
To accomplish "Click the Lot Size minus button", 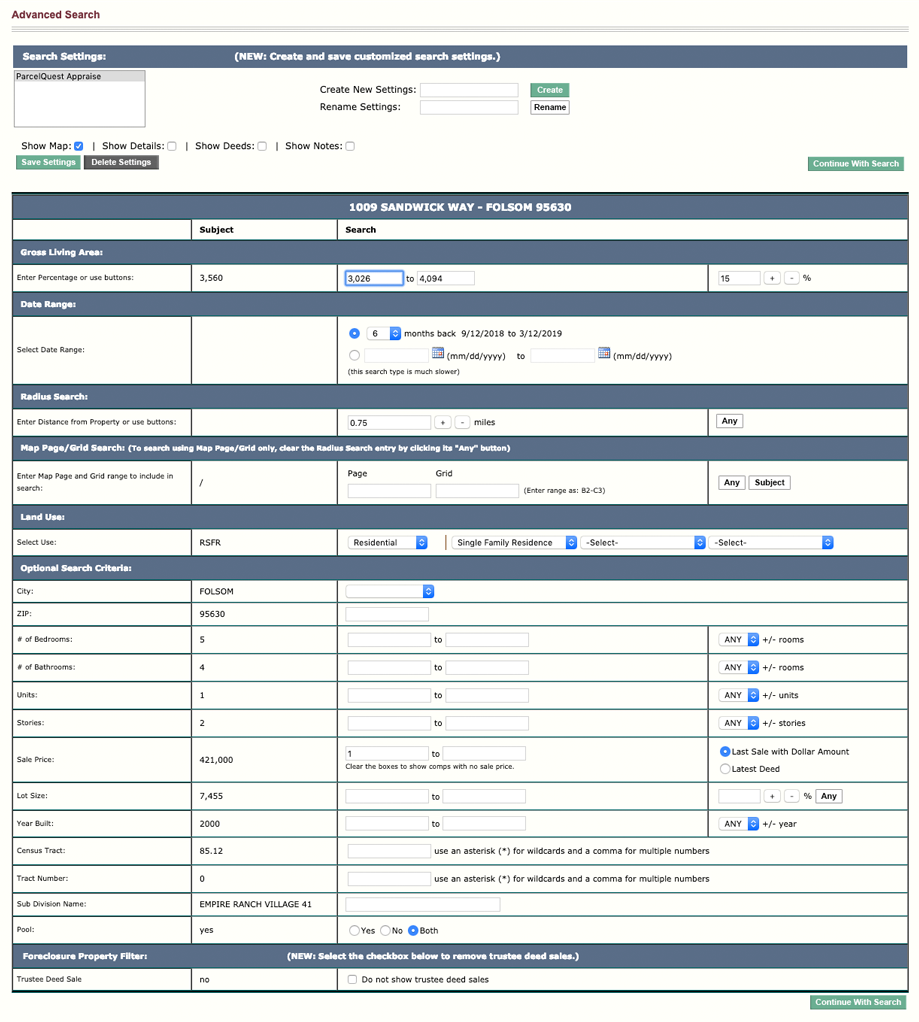I will [791, 796].
